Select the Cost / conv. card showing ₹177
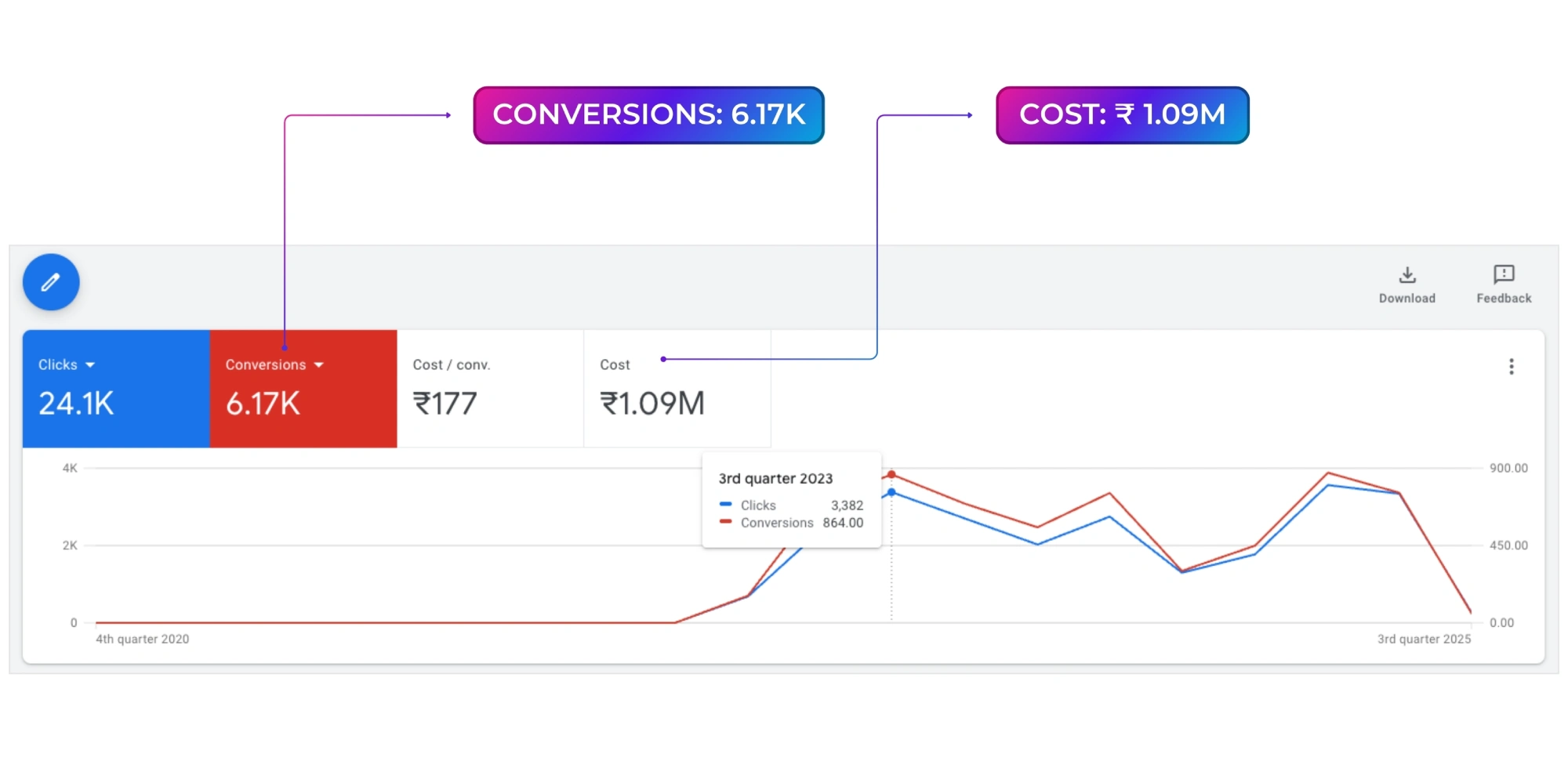The height and width of the screenshot is (761, 1568). [x=490, y=389]
